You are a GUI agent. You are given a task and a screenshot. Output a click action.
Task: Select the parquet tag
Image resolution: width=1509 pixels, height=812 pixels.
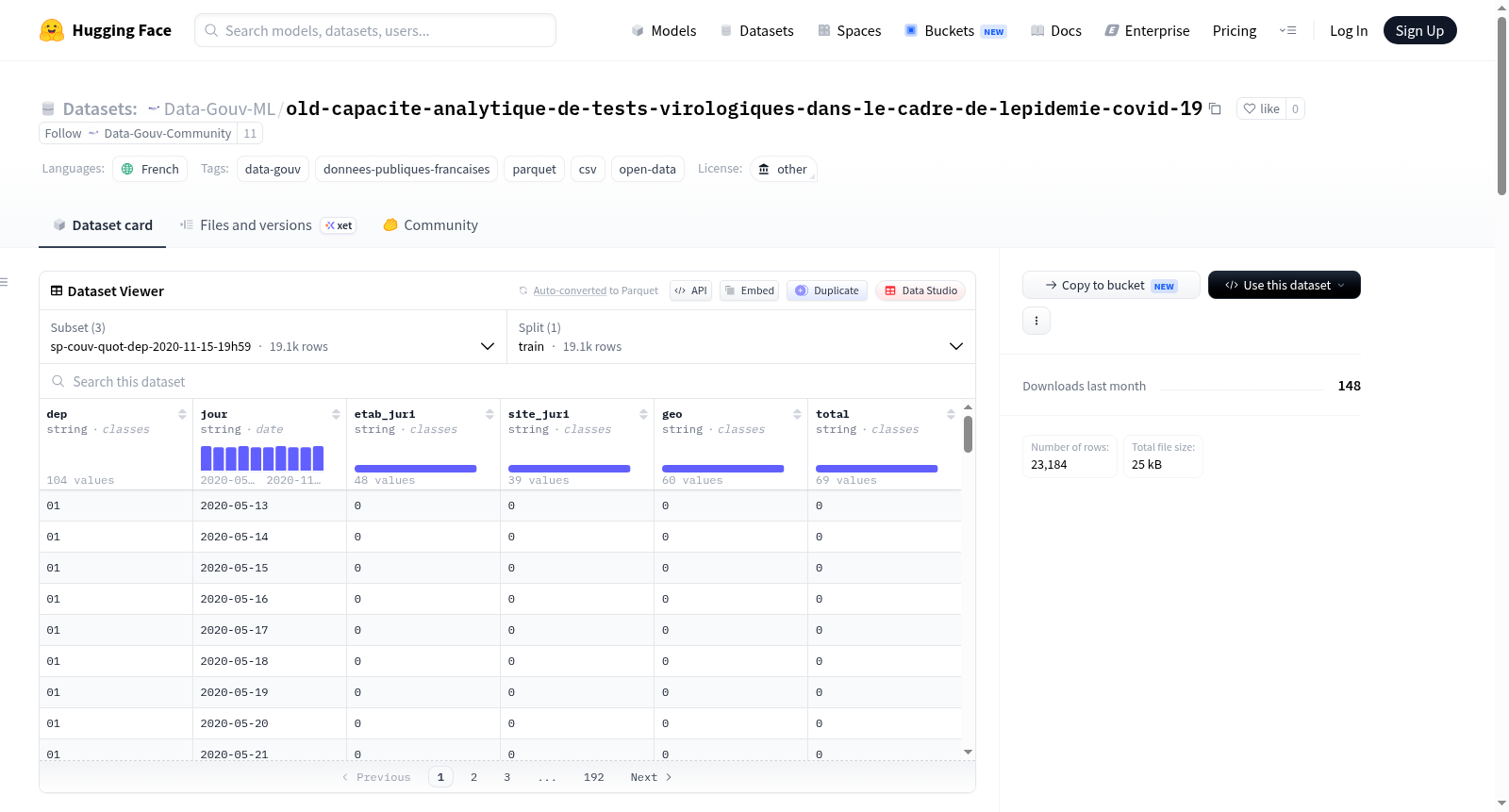point(535,169)
